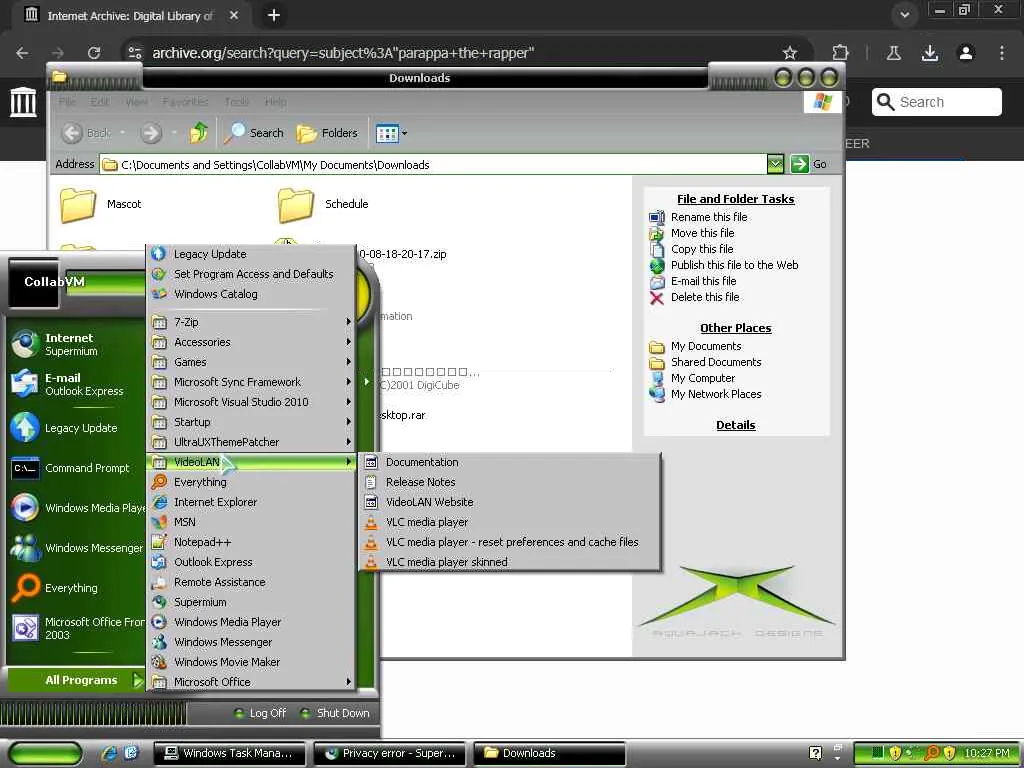Bookmark page with star icon in browser
This screenshot has height=768, width=1024.
click(790, 53)
